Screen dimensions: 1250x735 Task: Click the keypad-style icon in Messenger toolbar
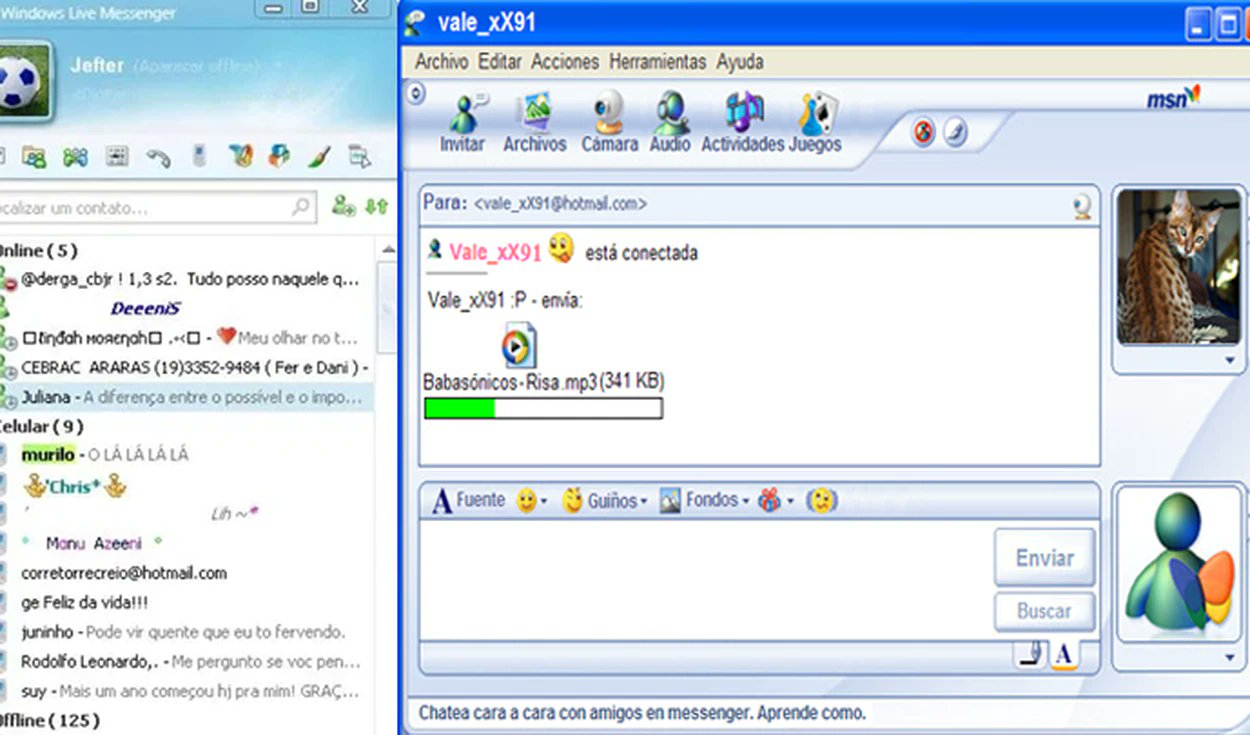click(x=117, y=157)
